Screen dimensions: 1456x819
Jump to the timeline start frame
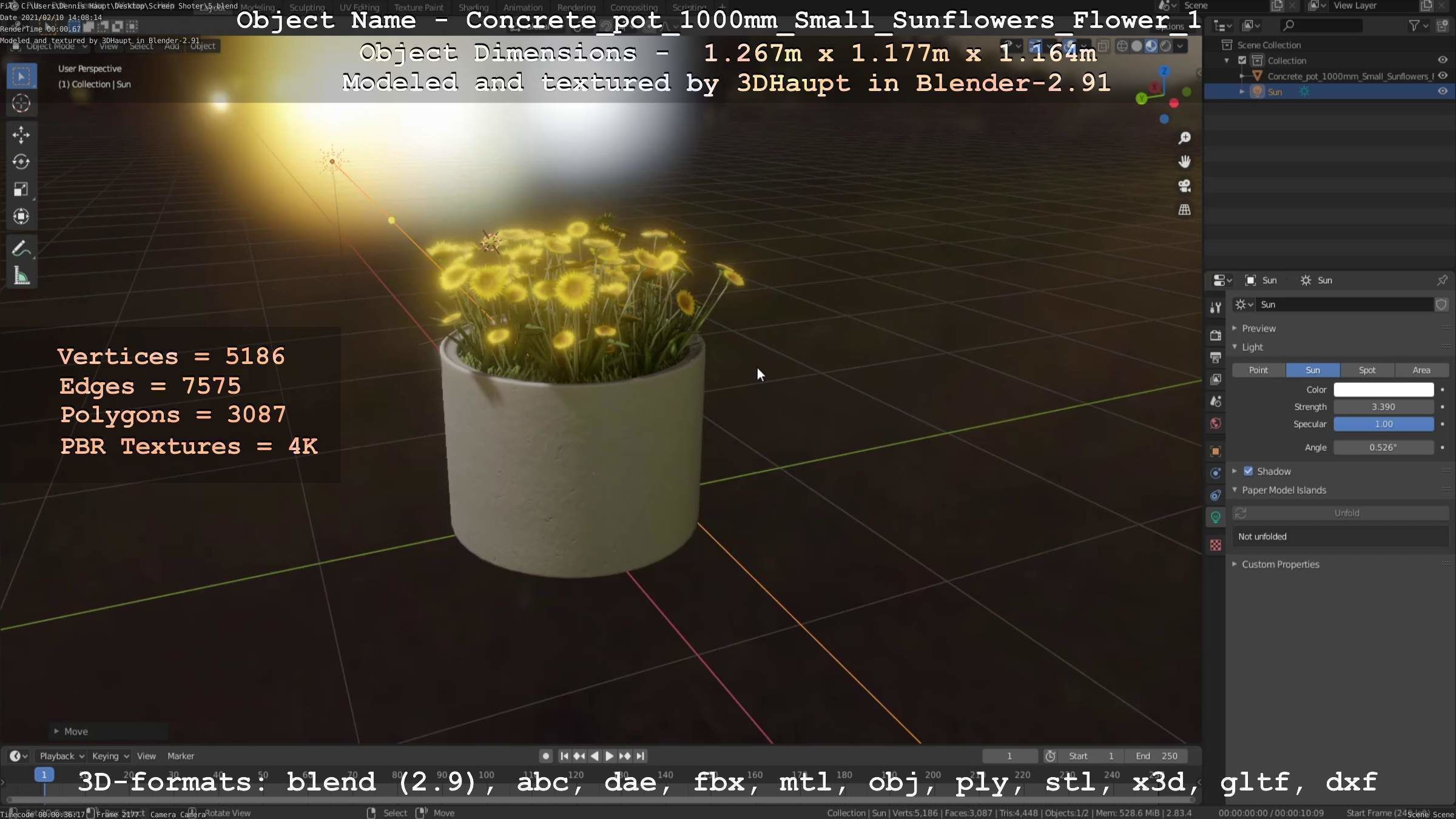564,756
